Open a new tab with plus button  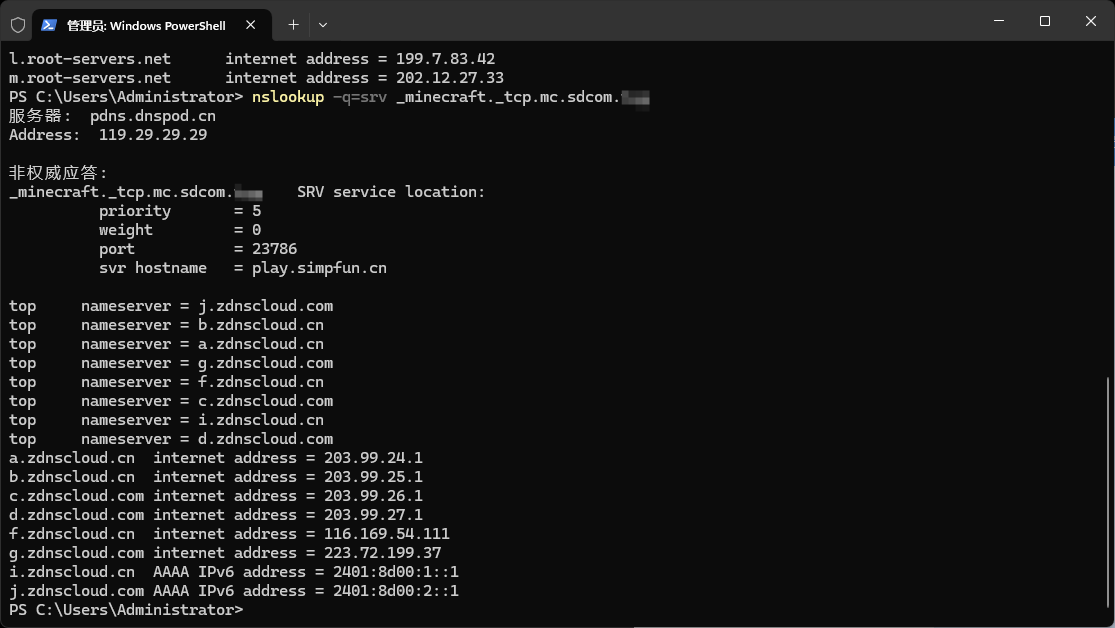click(x=293, y=25)
